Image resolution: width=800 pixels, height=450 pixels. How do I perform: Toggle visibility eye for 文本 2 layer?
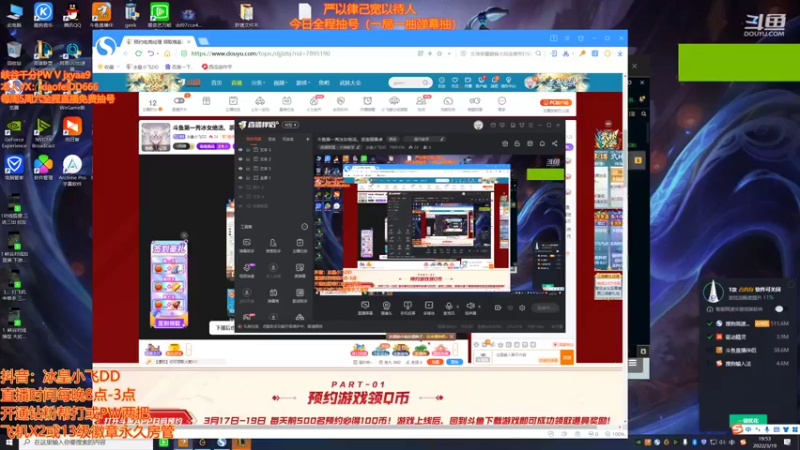tap(240, 159)
